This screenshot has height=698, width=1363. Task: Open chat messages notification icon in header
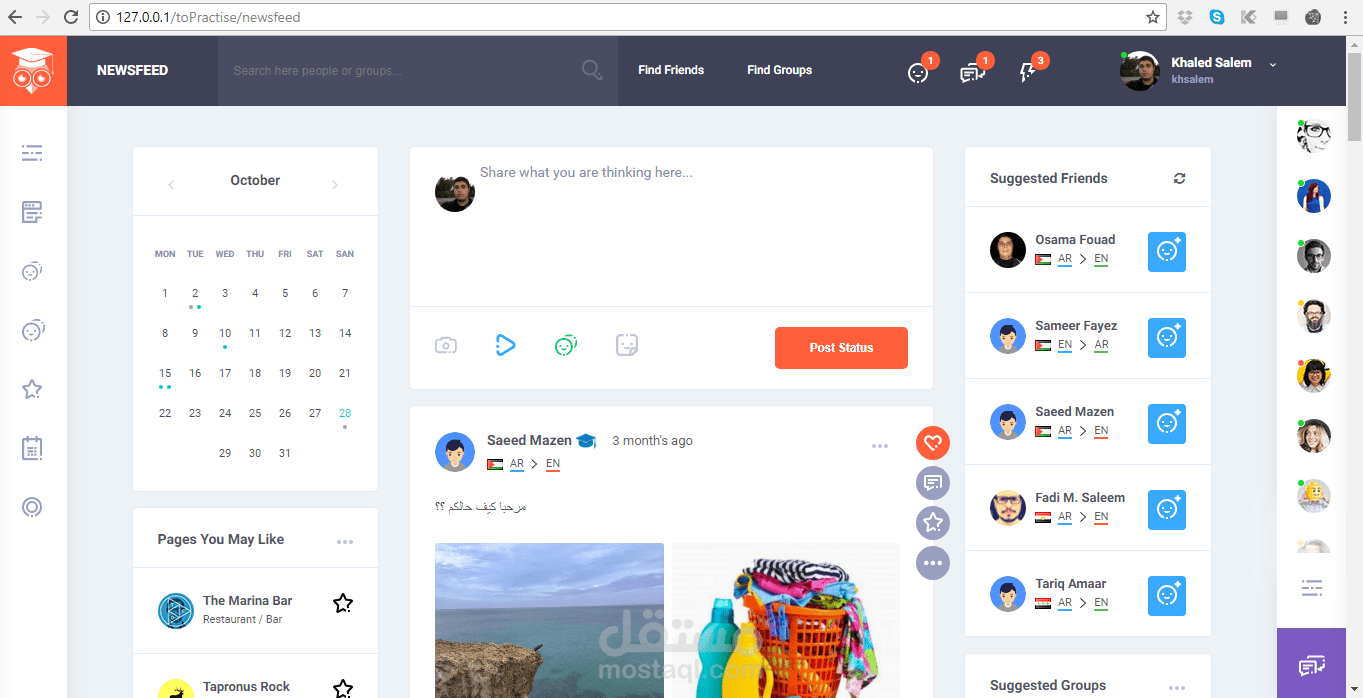[x=972, y=72]
